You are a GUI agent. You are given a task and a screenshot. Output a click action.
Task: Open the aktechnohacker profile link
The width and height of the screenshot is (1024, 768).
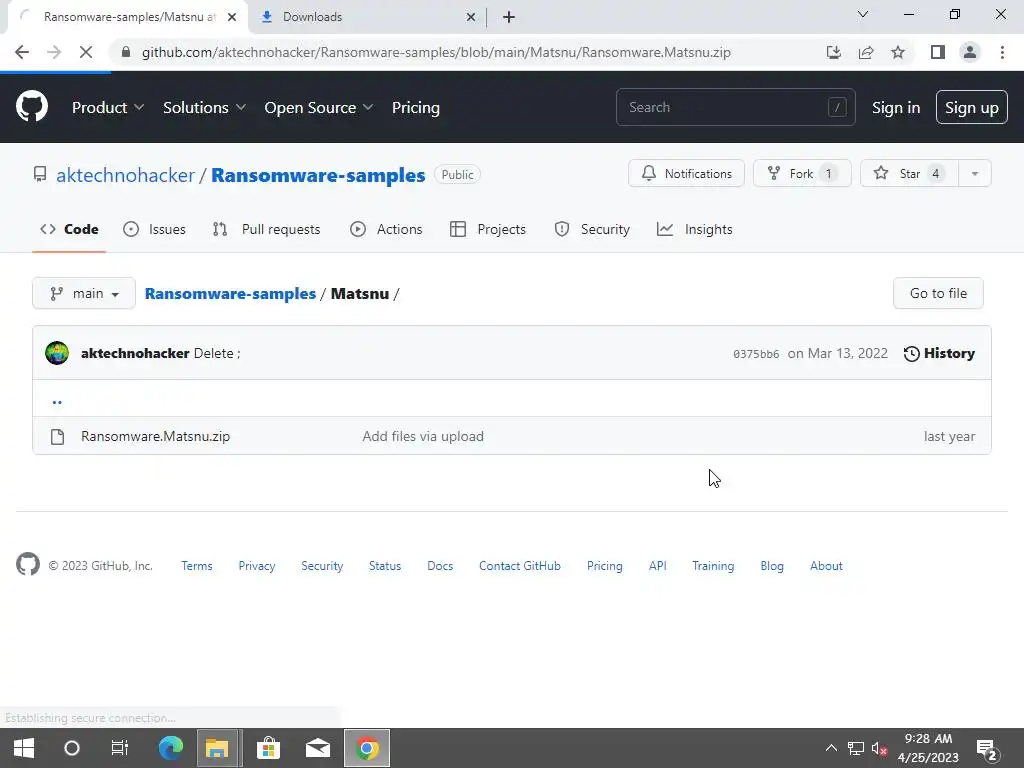click(125, 175)
